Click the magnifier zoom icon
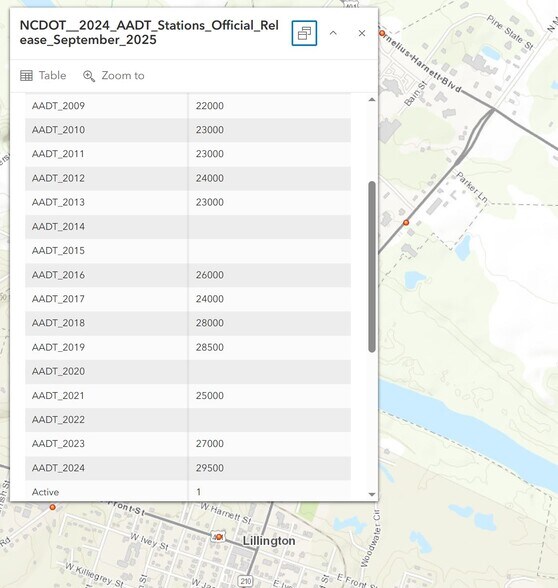Image resolution: width=558 pixels, height=588 pixels. [89, 76]
